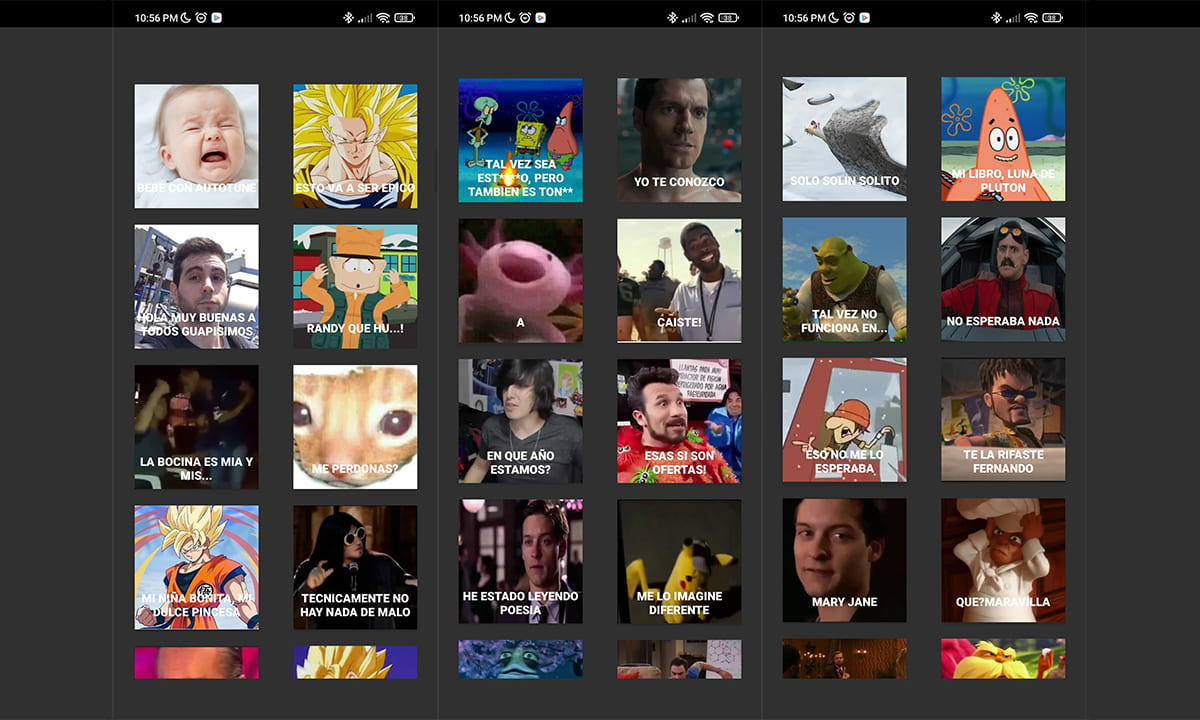Play the MARY JANE sound tile
Screen dimensions: 1200x720
tap(845, 560)
